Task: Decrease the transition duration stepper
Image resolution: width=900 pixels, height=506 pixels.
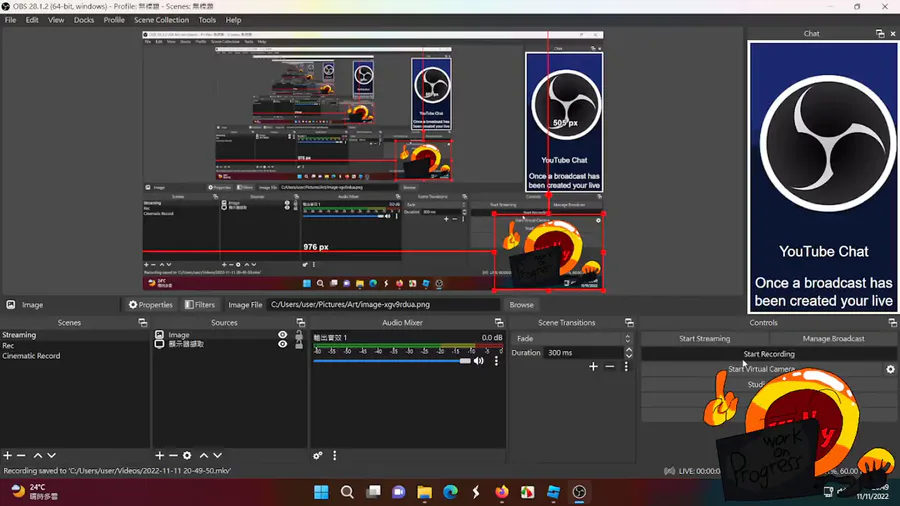Action: pos(629,356)
